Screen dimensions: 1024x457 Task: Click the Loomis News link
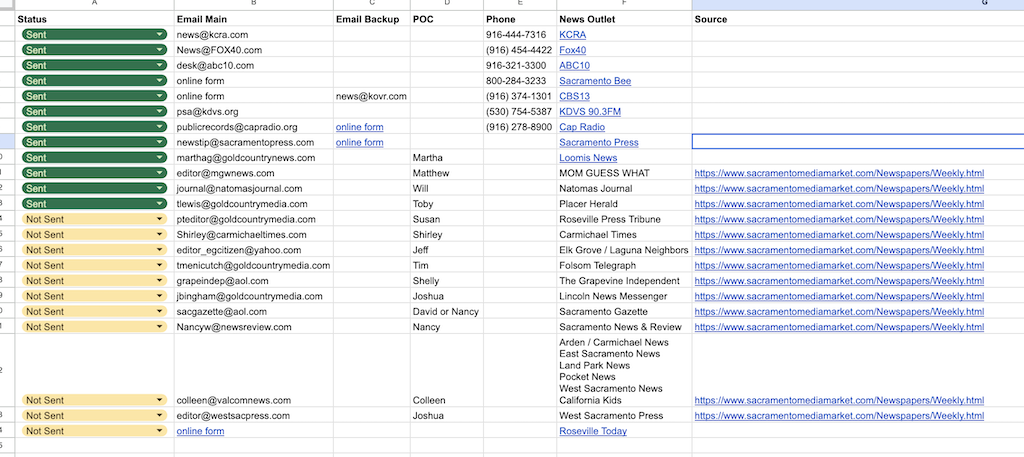click(x=588, y=158)
